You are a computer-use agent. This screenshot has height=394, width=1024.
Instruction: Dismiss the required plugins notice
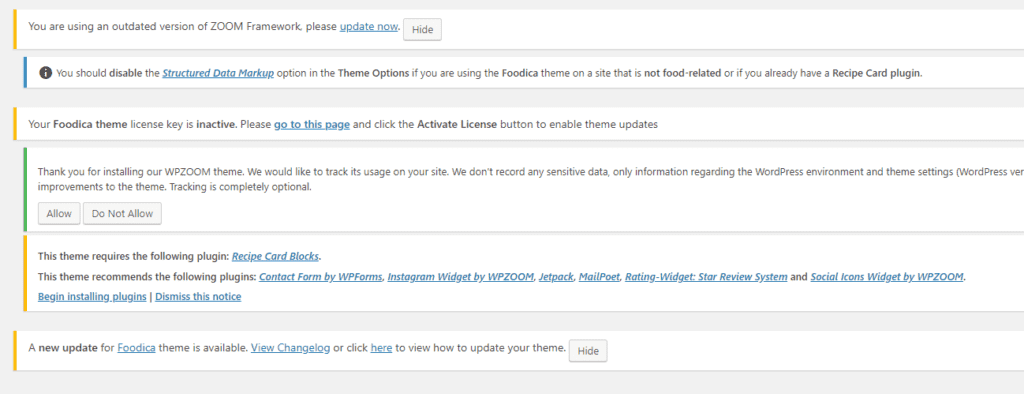tap(198, 297)
